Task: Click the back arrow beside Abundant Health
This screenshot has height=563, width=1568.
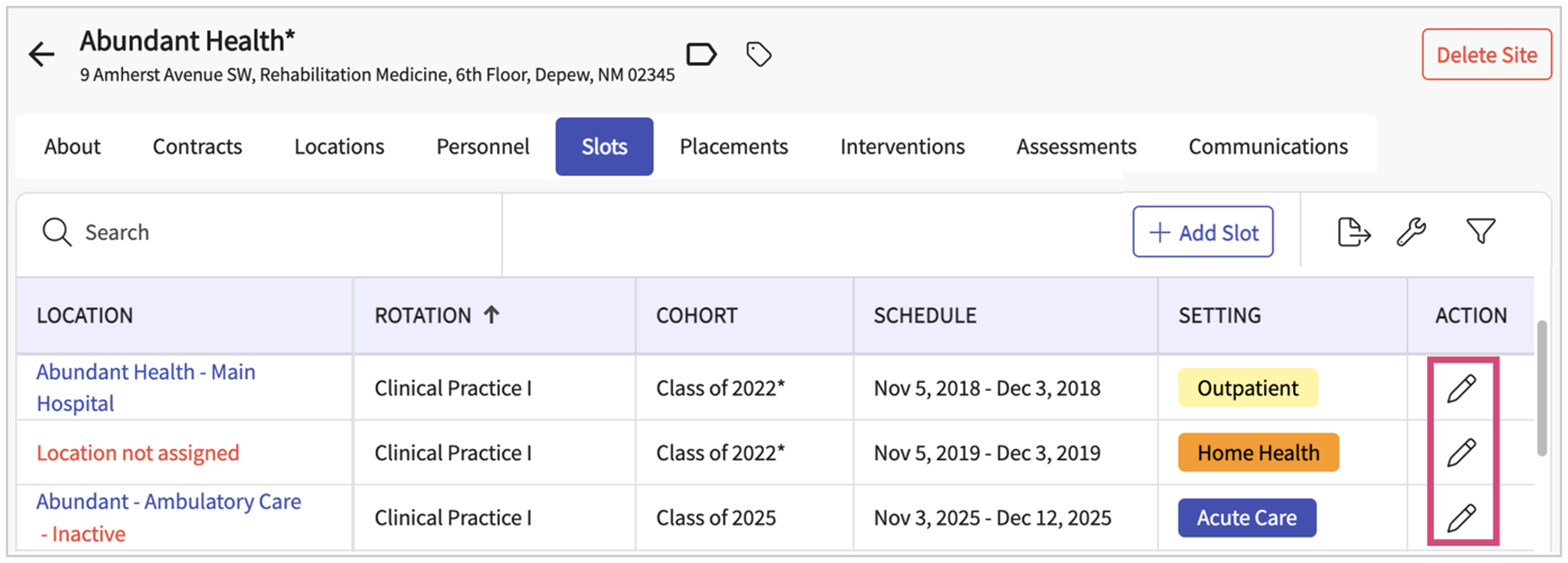Action: [41, 54]
